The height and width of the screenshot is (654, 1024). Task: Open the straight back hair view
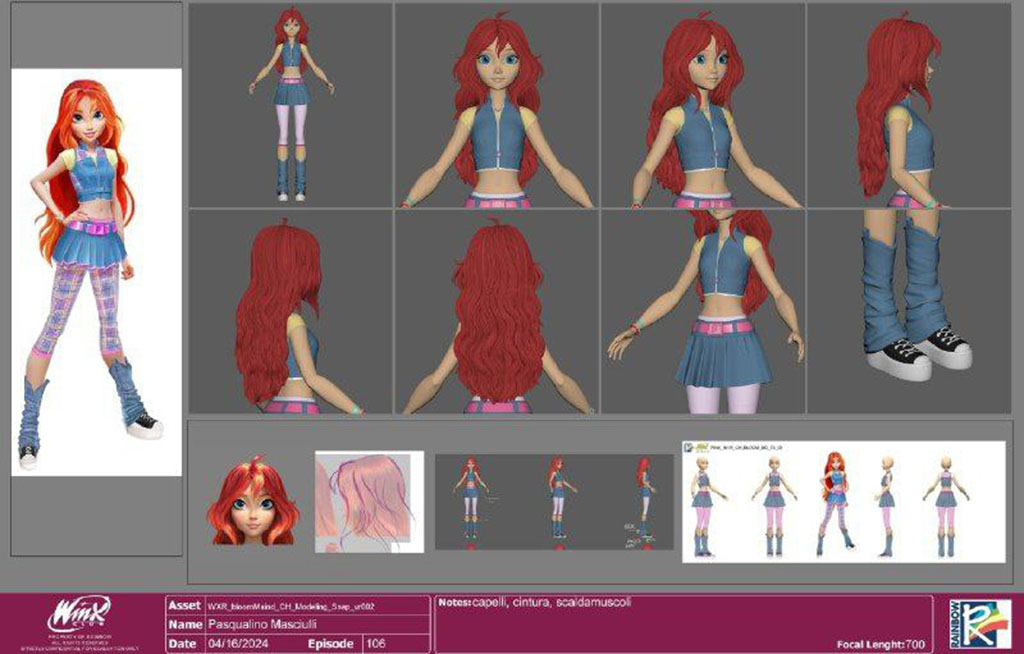coord(497,312)
